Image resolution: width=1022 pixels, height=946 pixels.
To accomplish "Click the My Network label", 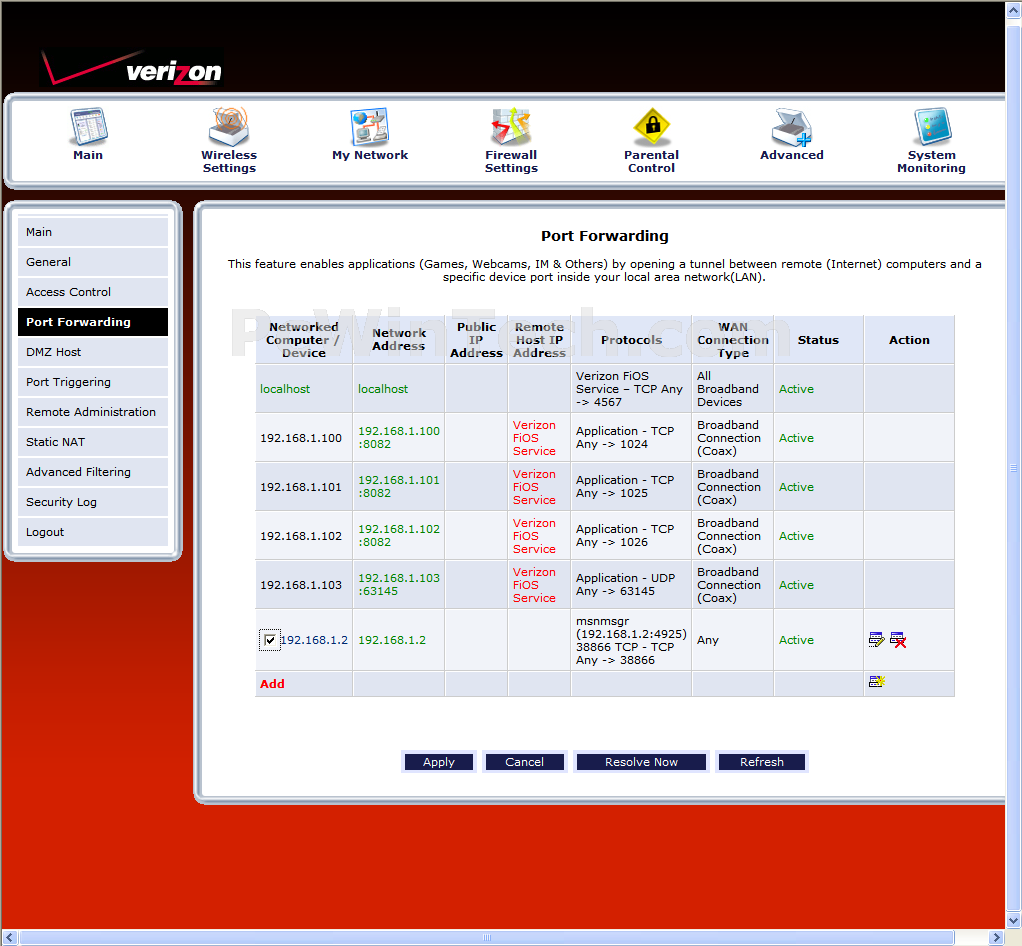I will [x=370, y=155].
